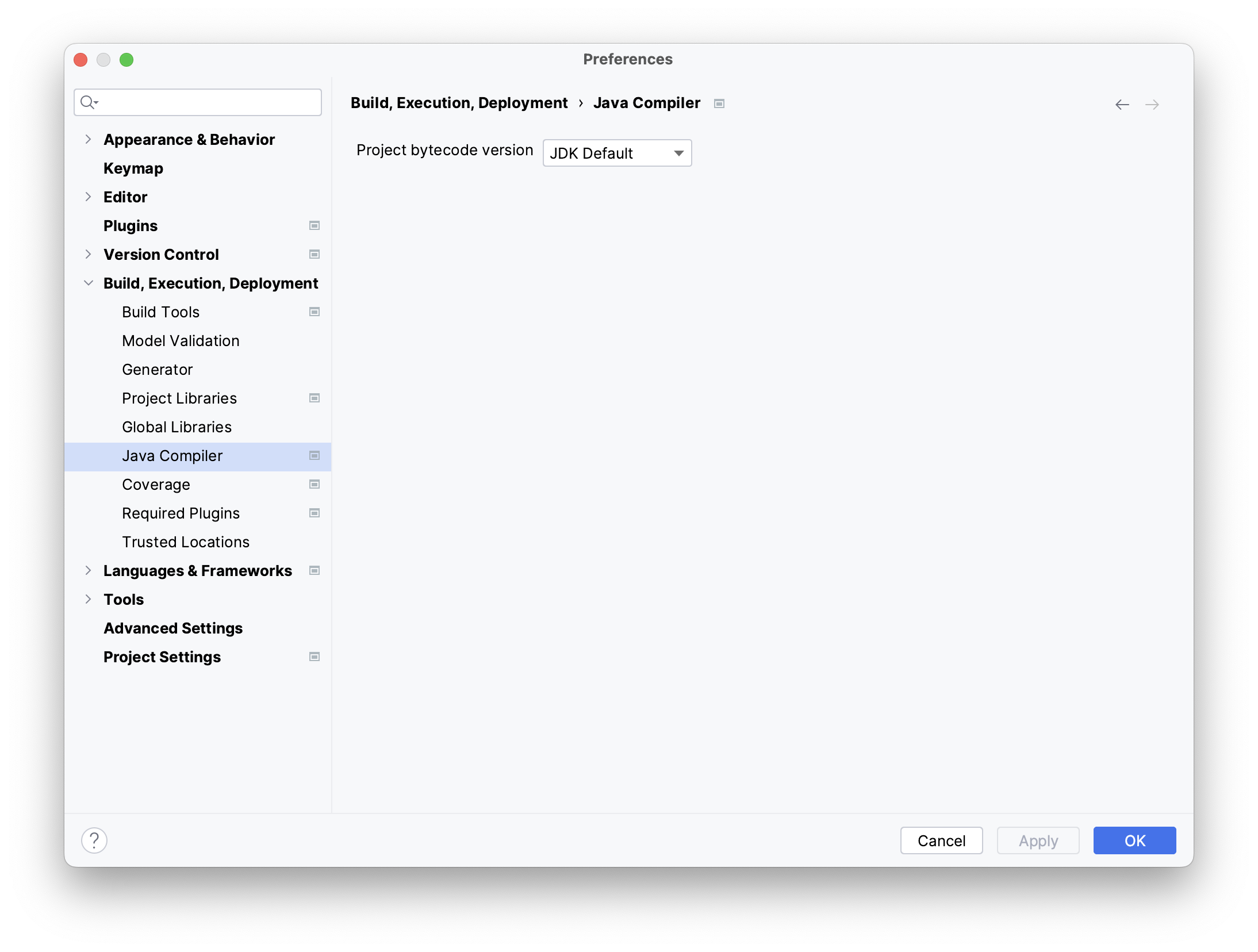Screen dimensions: 1258x952
Task: Click project-level icon beside Build Tools
Action: coord(314,312)
